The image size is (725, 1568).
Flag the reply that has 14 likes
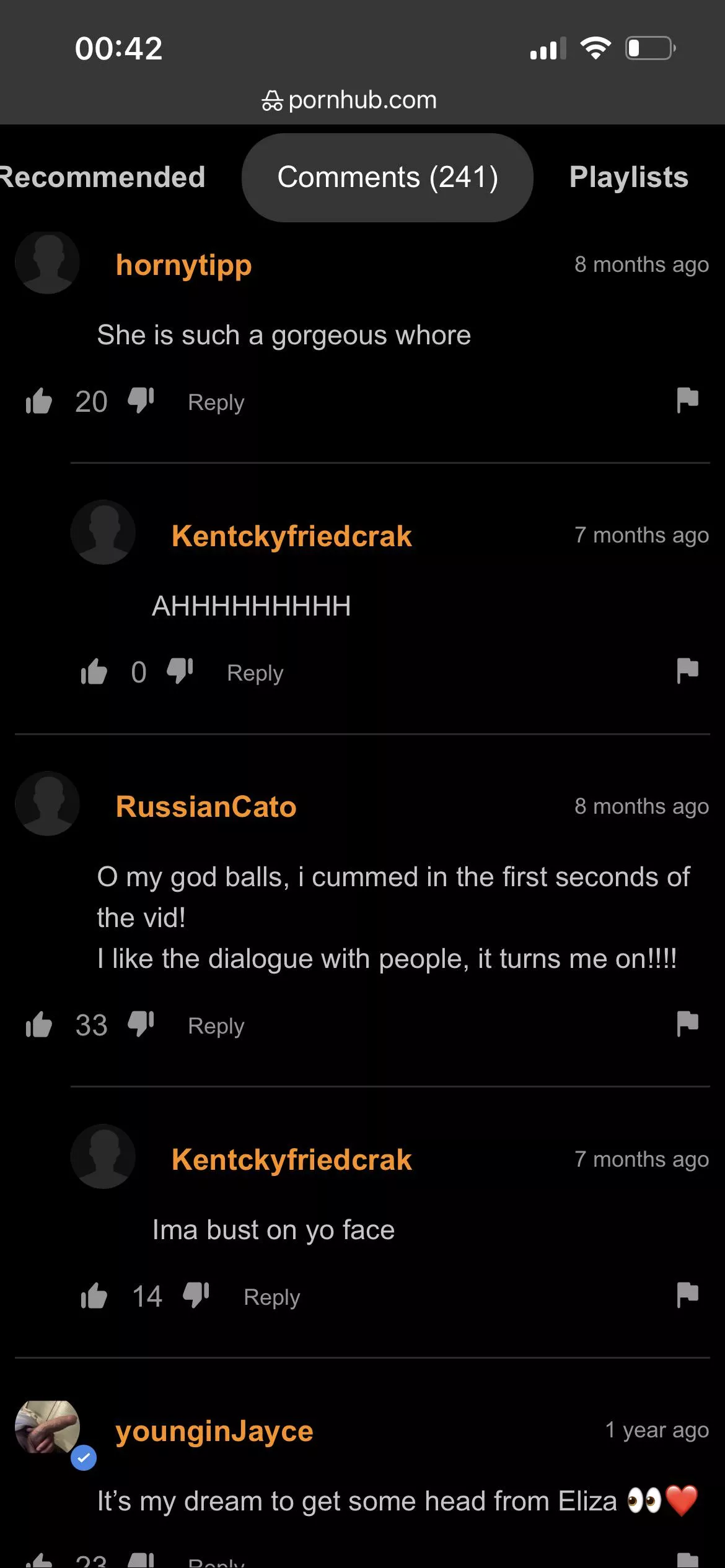click(687, 1295)
